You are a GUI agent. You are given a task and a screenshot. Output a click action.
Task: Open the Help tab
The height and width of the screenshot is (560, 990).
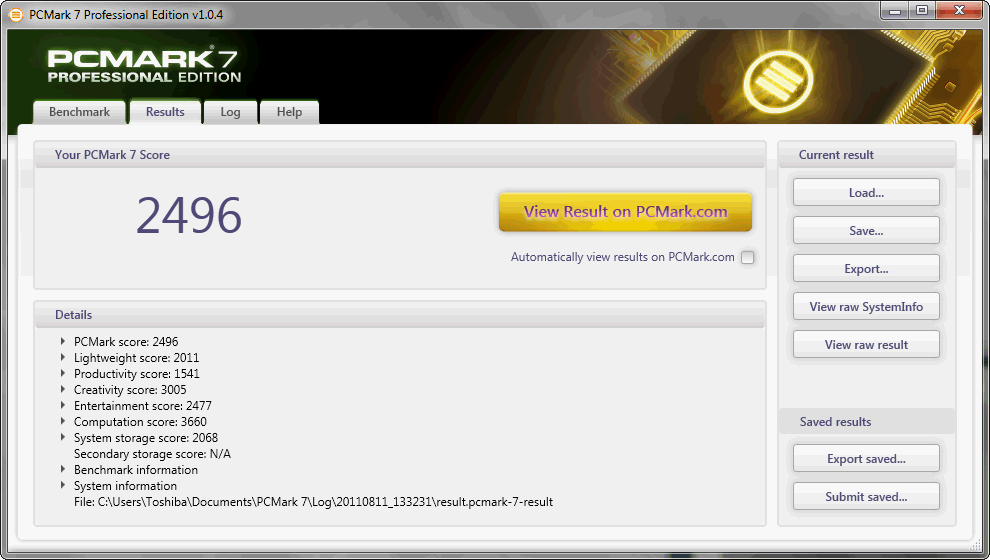point(289,112)
